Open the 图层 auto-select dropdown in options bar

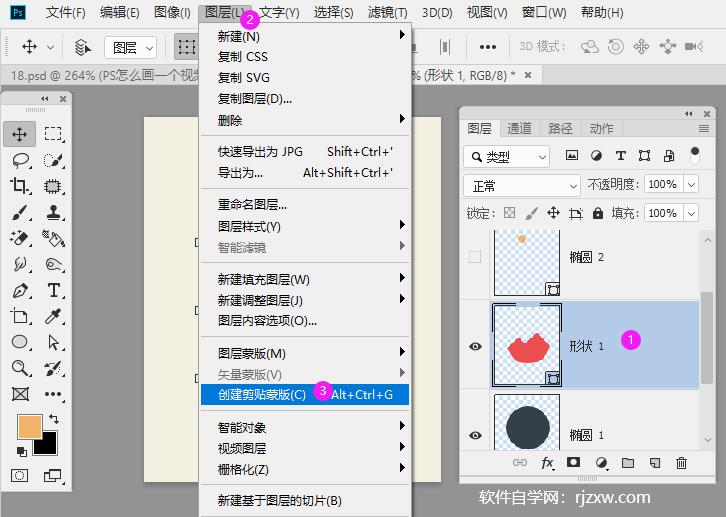coord(131,48)
